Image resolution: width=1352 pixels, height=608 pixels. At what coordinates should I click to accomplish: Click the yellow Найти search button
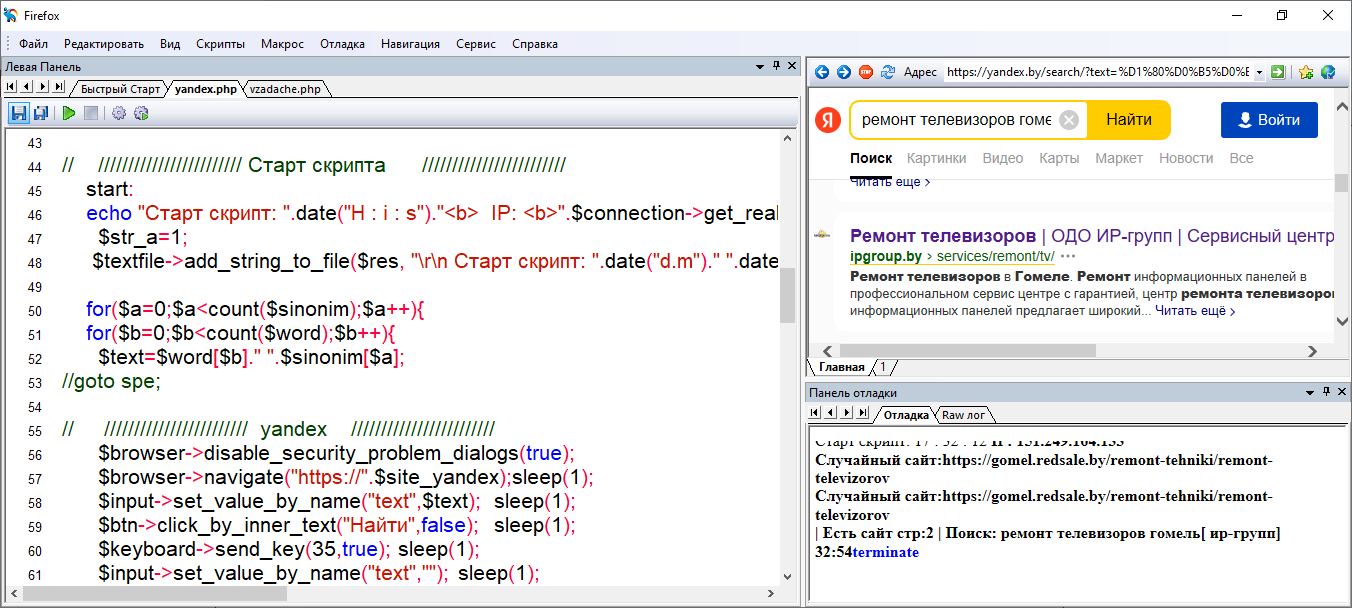1128,120
